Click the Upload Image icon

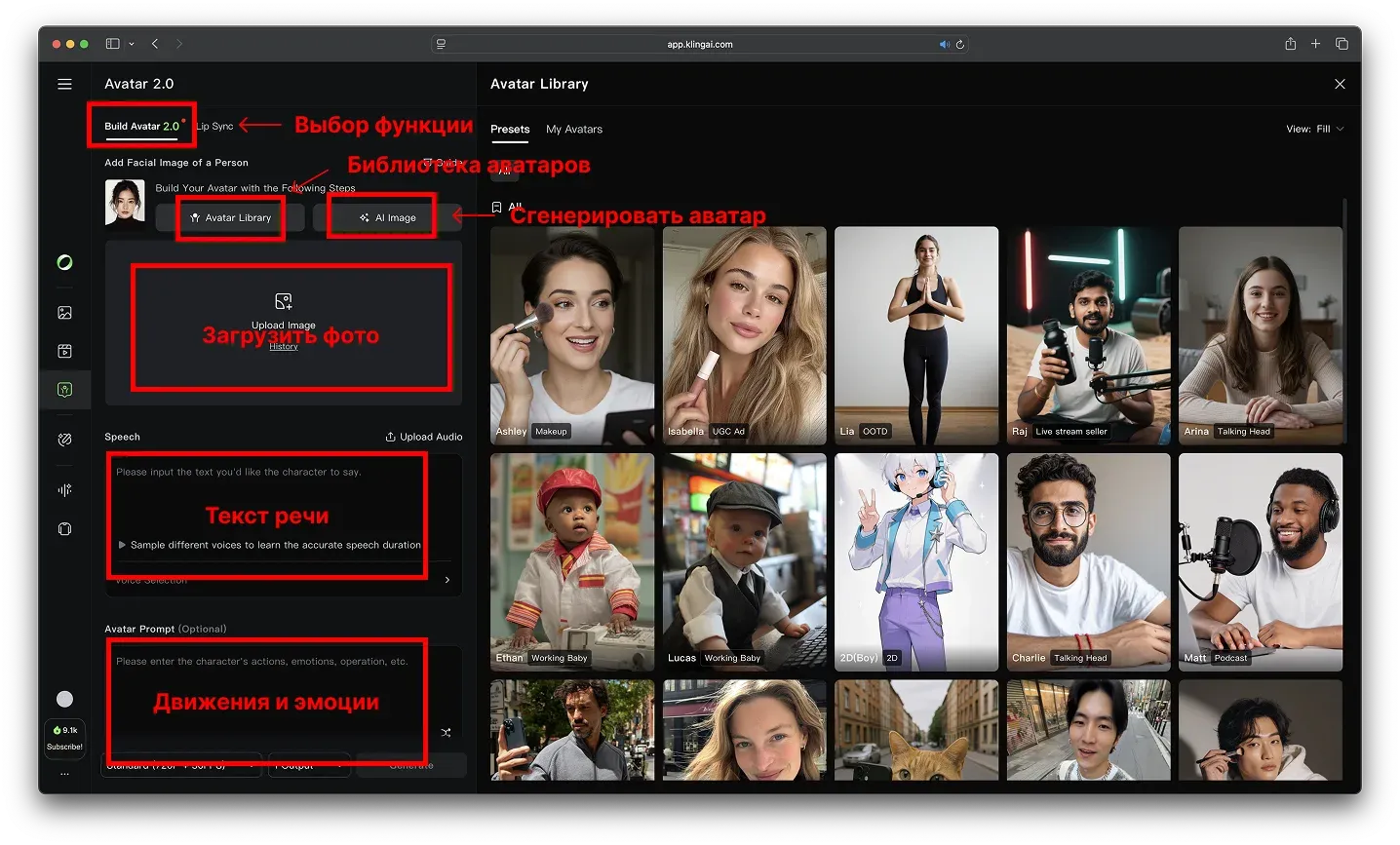(284, 301)
